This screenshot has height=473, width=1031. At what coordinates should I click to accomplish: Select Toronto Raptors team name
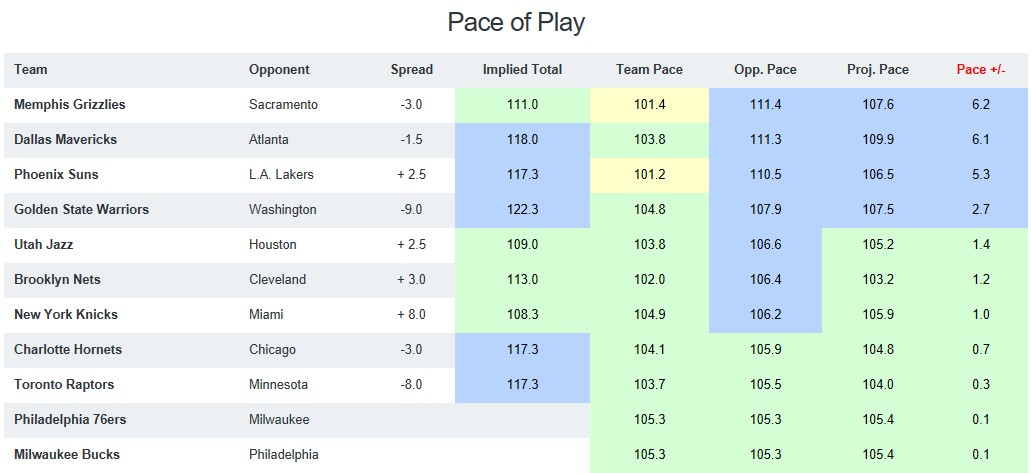[64, 384]
